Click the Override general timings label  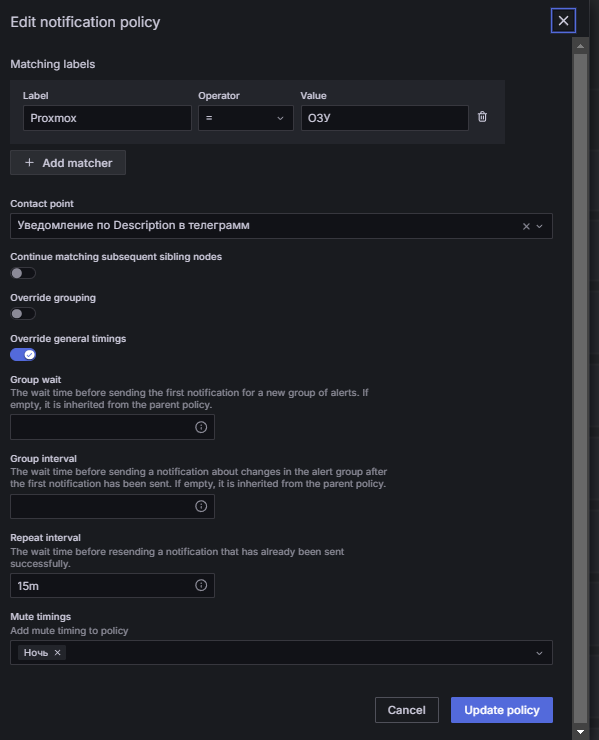68,338
